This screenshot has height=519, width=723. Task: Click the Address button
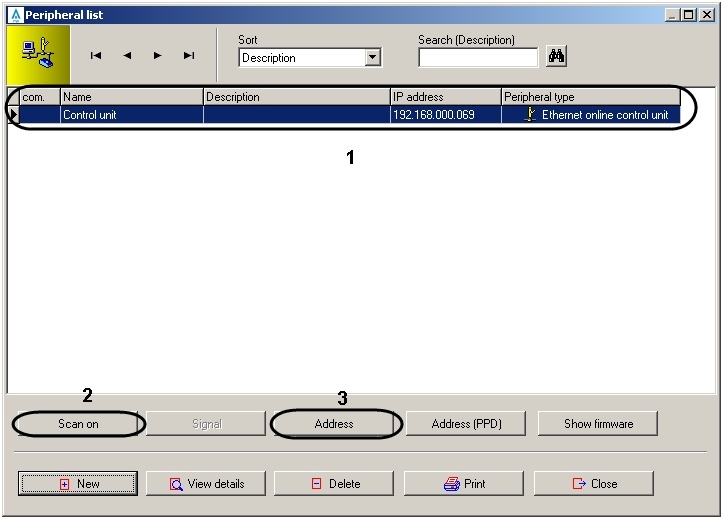[x=334, y=424]
